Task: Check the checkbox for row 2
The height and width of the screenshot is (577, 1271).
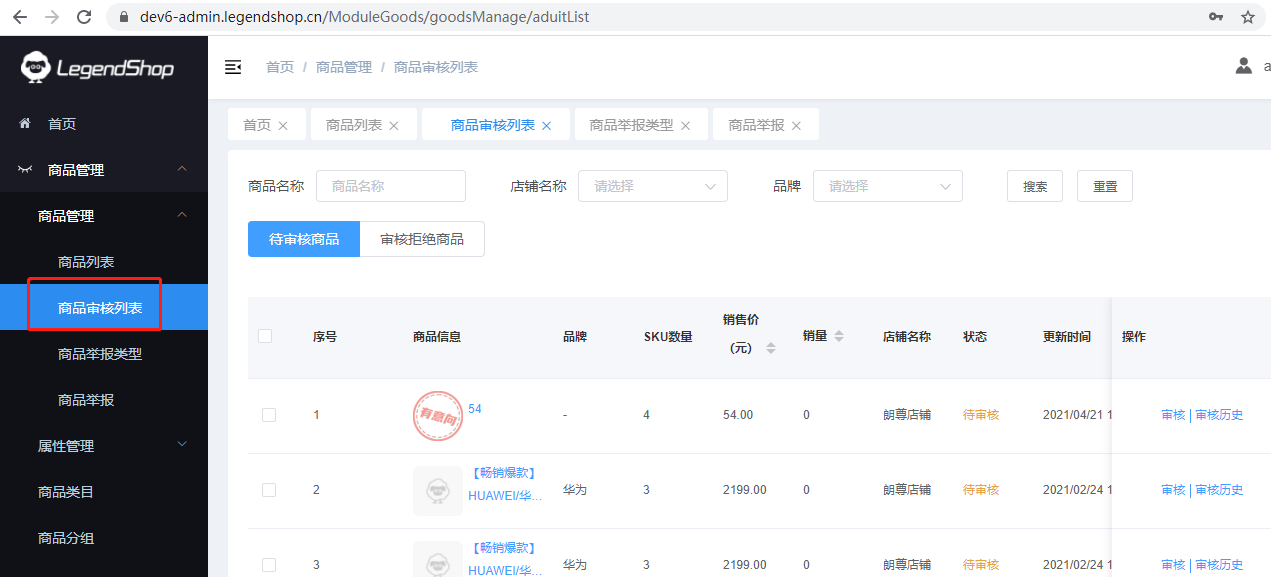Action: (268, 490)
